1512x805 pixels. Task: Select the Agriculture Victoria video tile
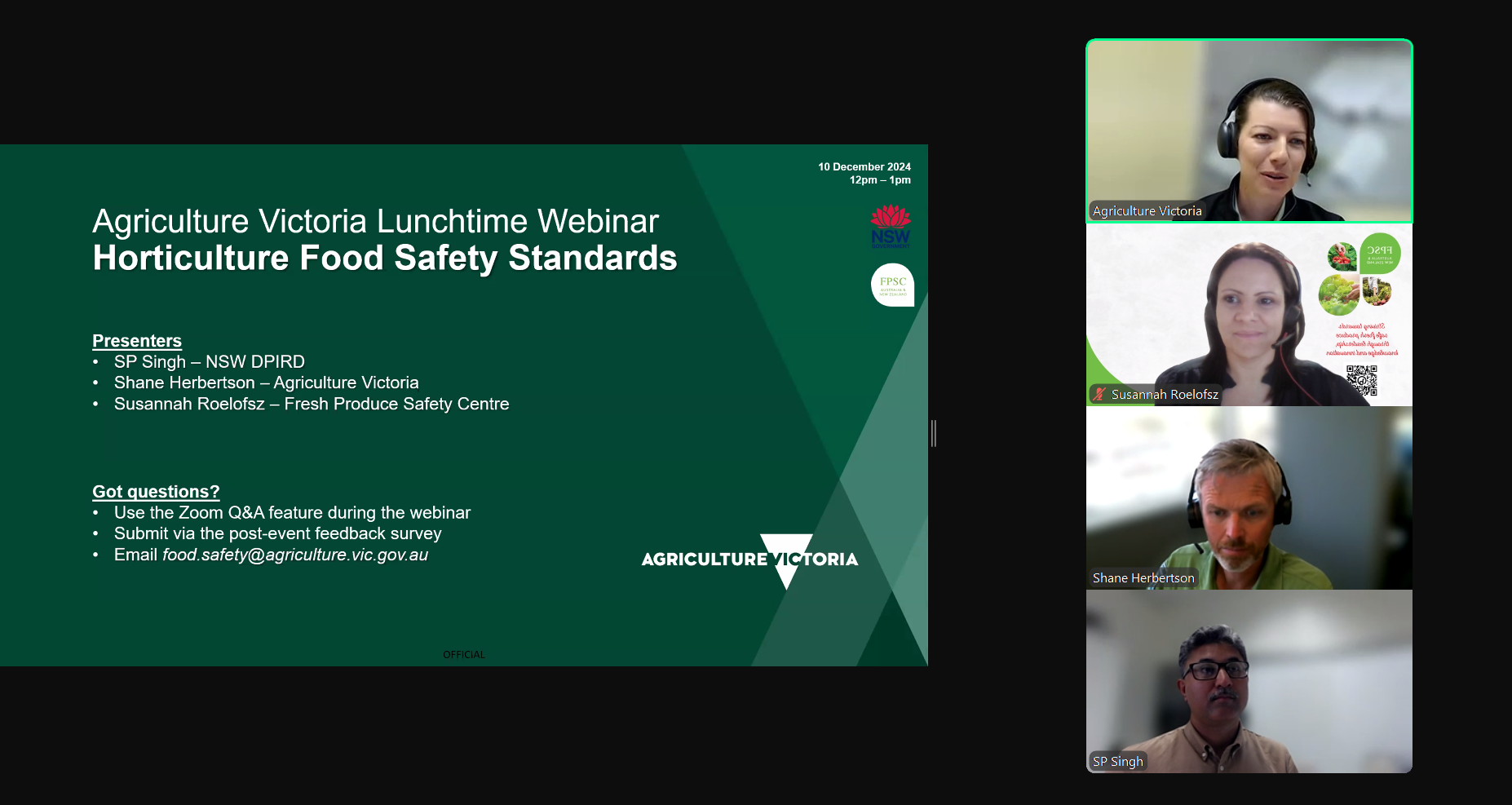click(1249, 130)
